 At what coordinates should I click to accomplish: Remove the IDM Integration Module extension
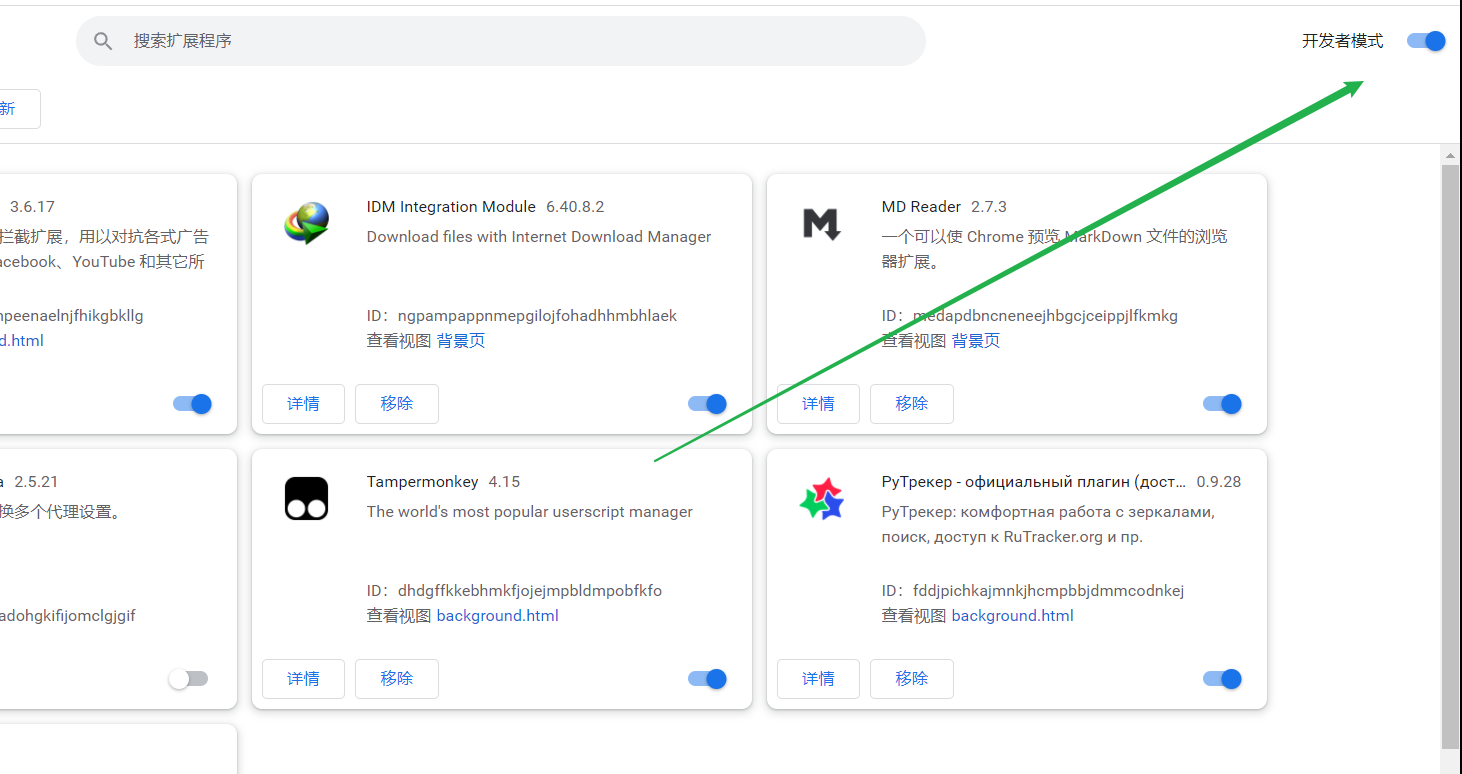[x=396, y=404]
